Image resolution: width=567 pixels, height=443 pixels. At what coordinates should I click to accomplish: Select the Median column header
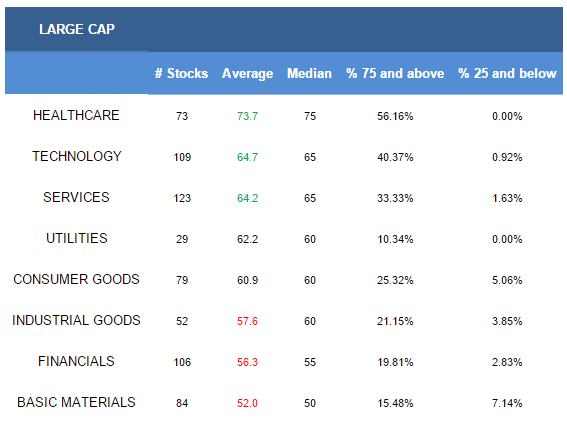click(x=309, y=73)
